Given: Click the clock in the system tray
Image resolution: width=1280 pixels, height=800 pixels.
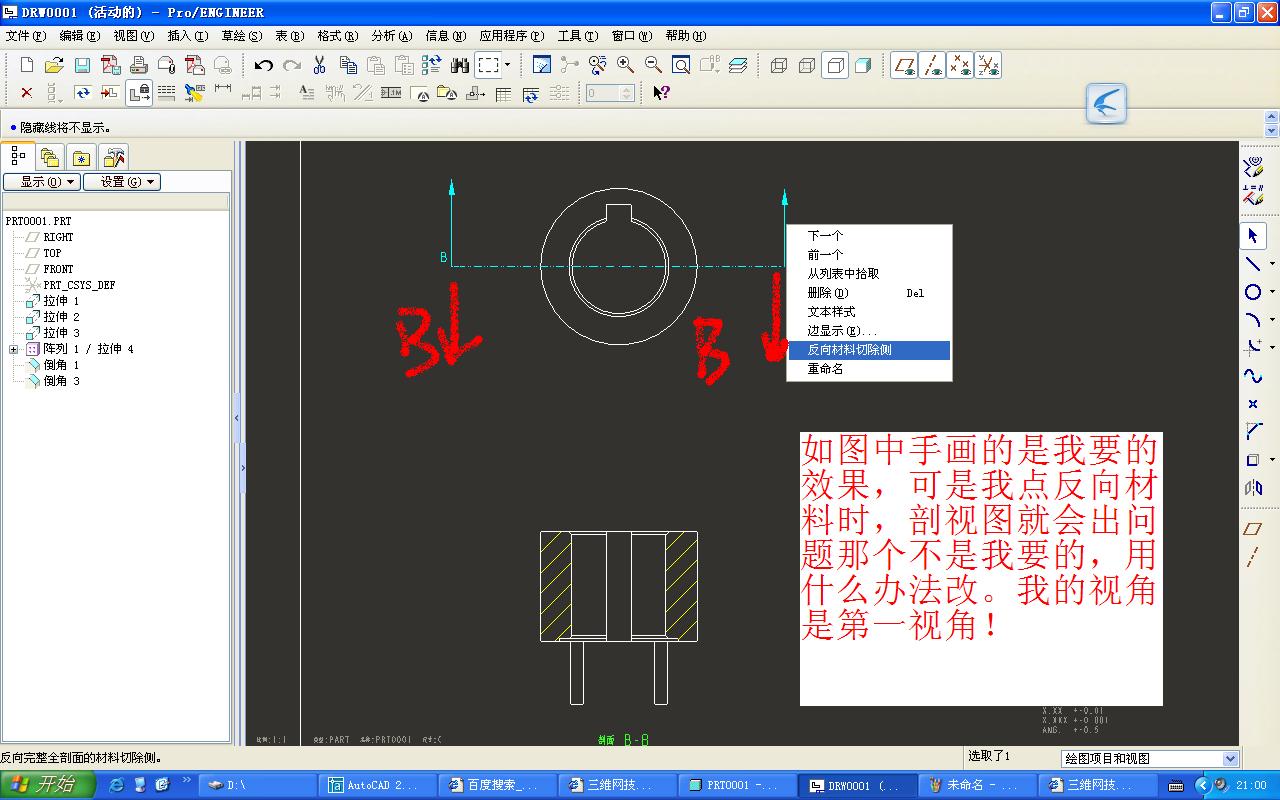Looking at the screenshot, I should click(x=1251, y=785).
